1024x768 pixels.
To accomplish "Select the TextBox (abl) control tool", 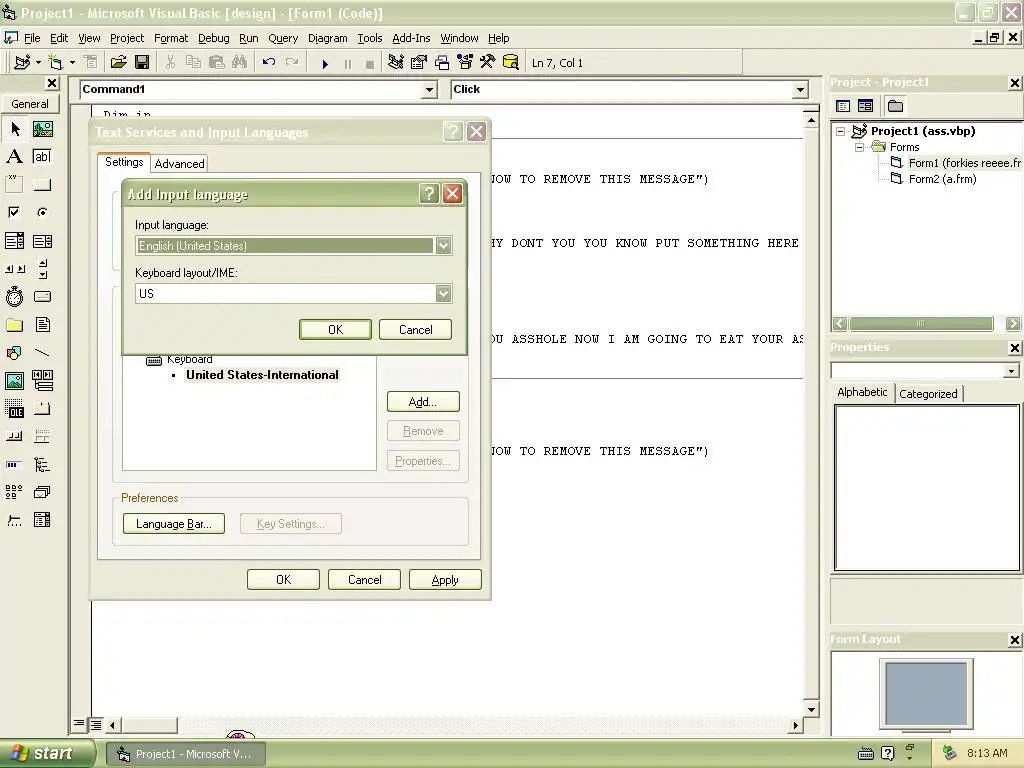I will (42, 157).
